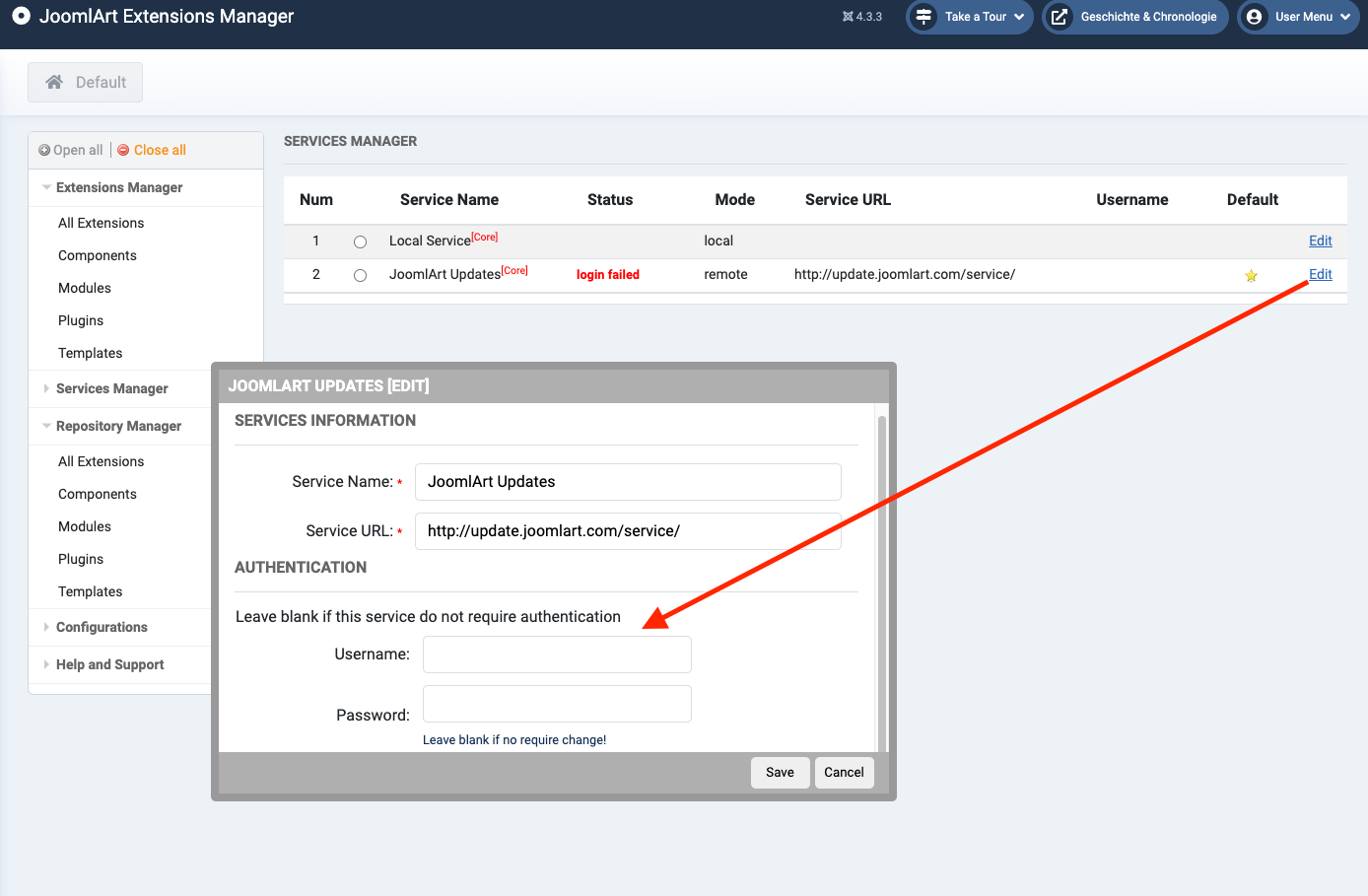
Task: Click the "Status" column header
Action: click(x=610, y=199)
